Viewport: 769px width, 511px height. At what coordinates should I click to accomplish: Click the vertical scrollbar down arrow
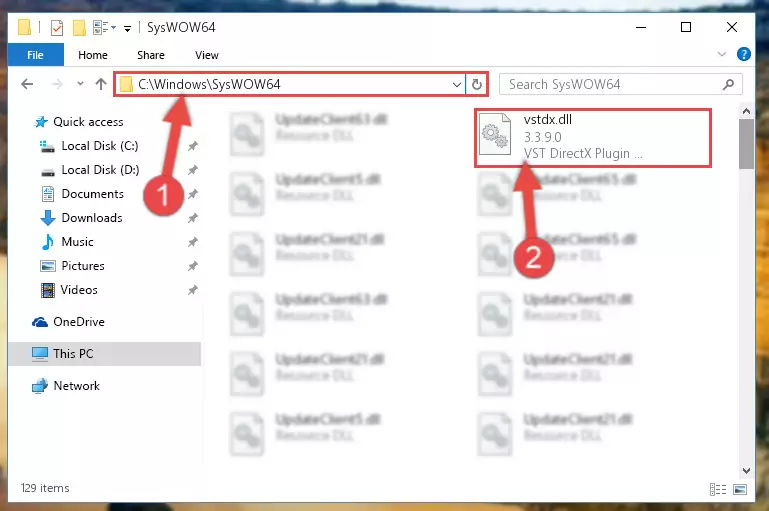pyautogui.click(x=746, y=470)
